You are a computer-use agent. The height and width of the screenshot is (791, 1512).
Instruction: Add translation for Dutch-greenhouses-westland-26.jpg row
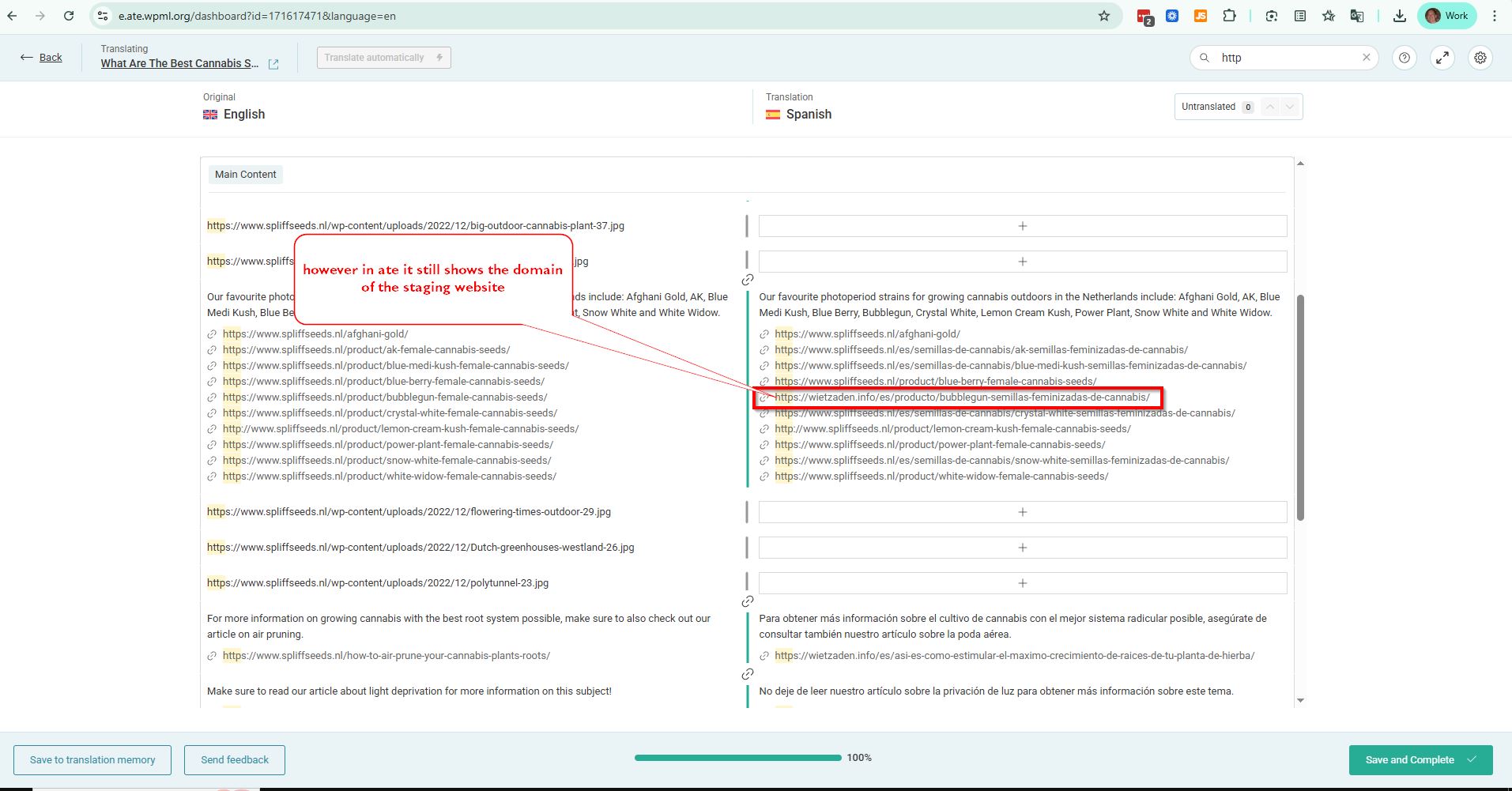1023,548
